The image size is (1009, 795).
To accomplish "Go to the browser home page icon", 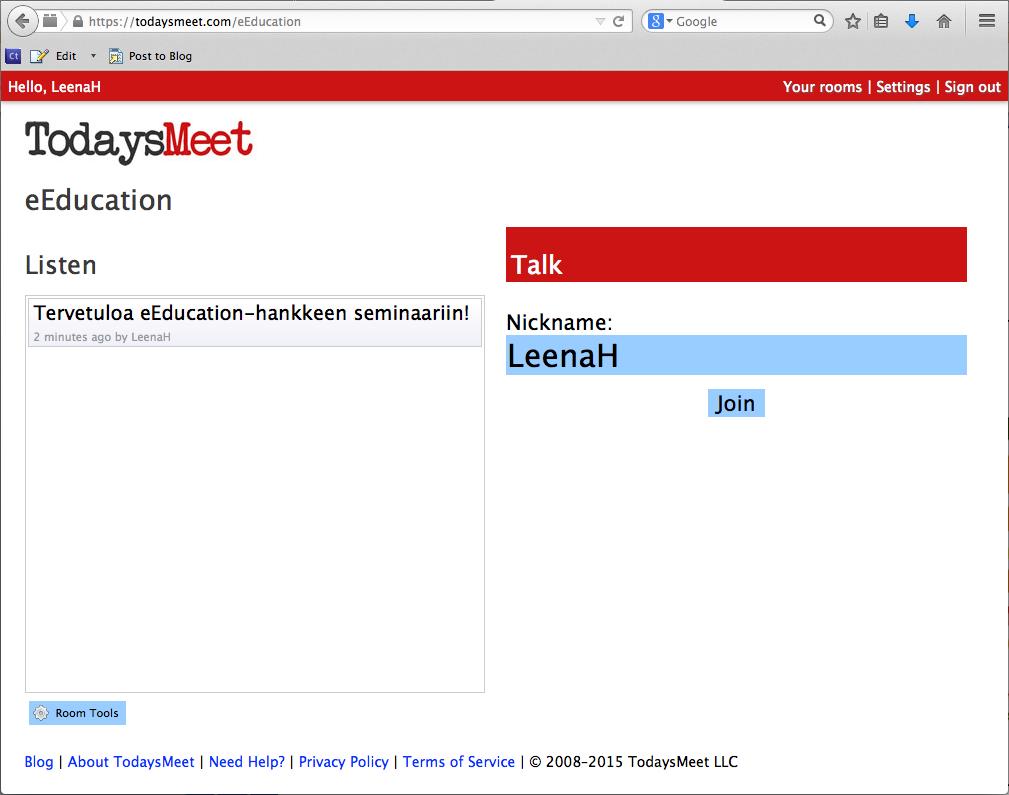I will [943, 21].
